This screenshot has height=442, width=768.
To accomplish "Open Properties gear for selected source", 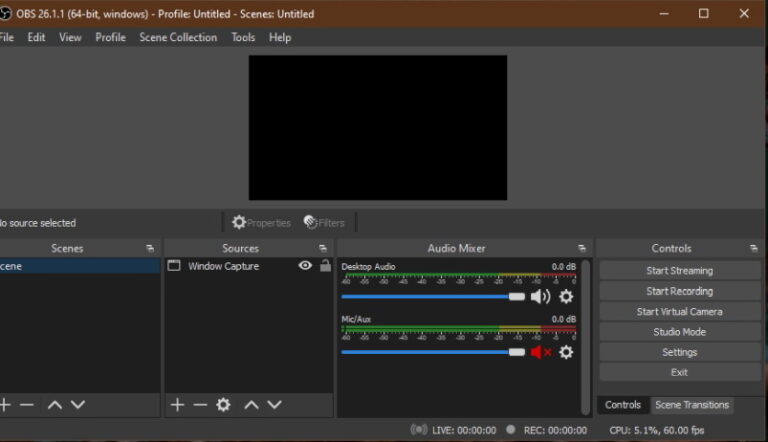I will coord(261,222).
